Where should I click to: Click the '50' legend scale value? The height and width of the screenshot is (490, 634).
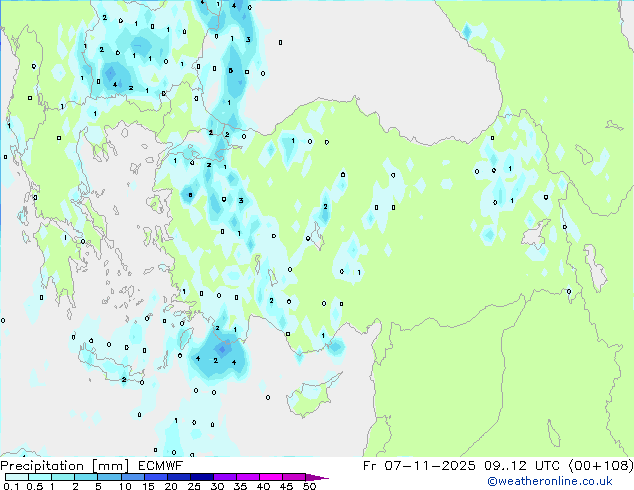pyautogui.click(x=309, y=486)
